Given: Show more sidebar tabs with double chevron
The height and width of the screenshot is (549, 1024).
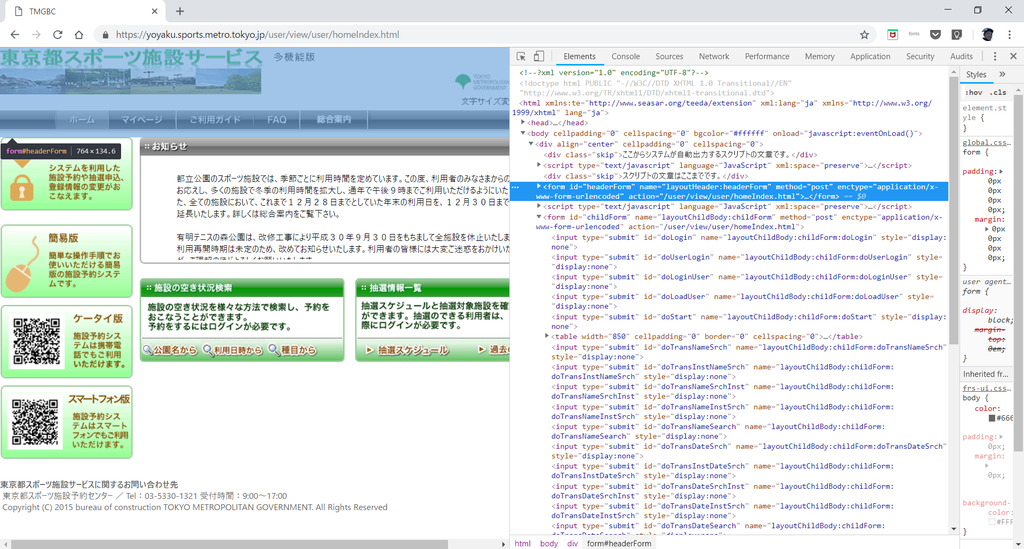Looking at the screenshot, I should coord(1002,74).
